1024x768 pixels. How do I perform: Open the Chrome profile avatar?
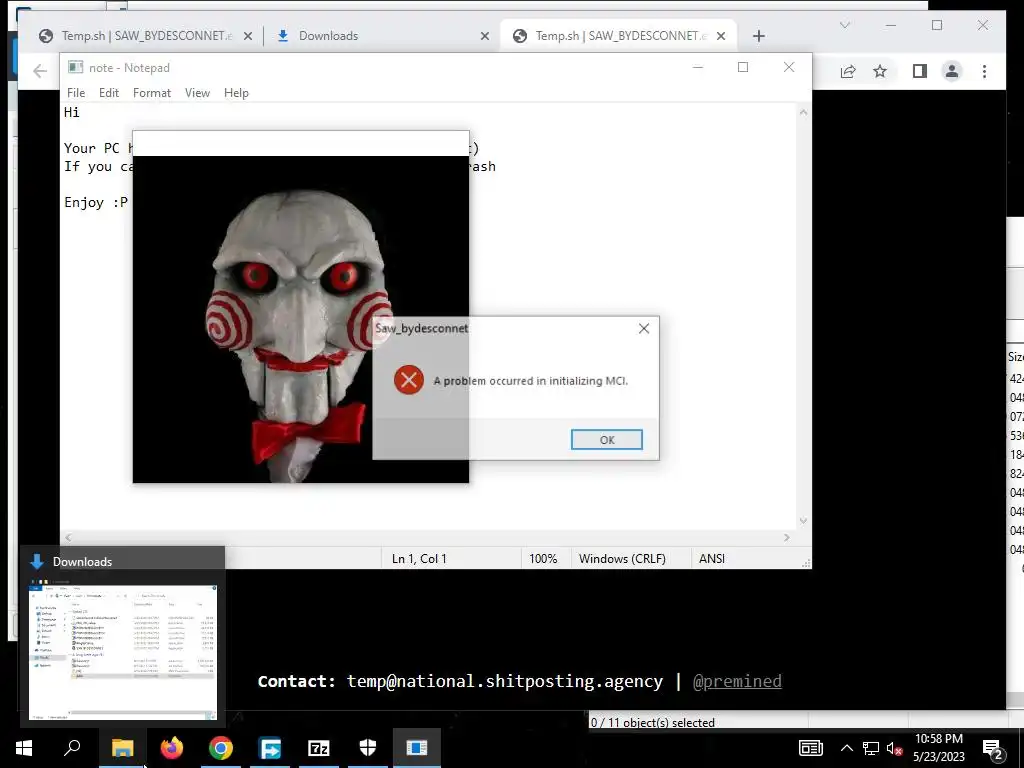[952, 71]
